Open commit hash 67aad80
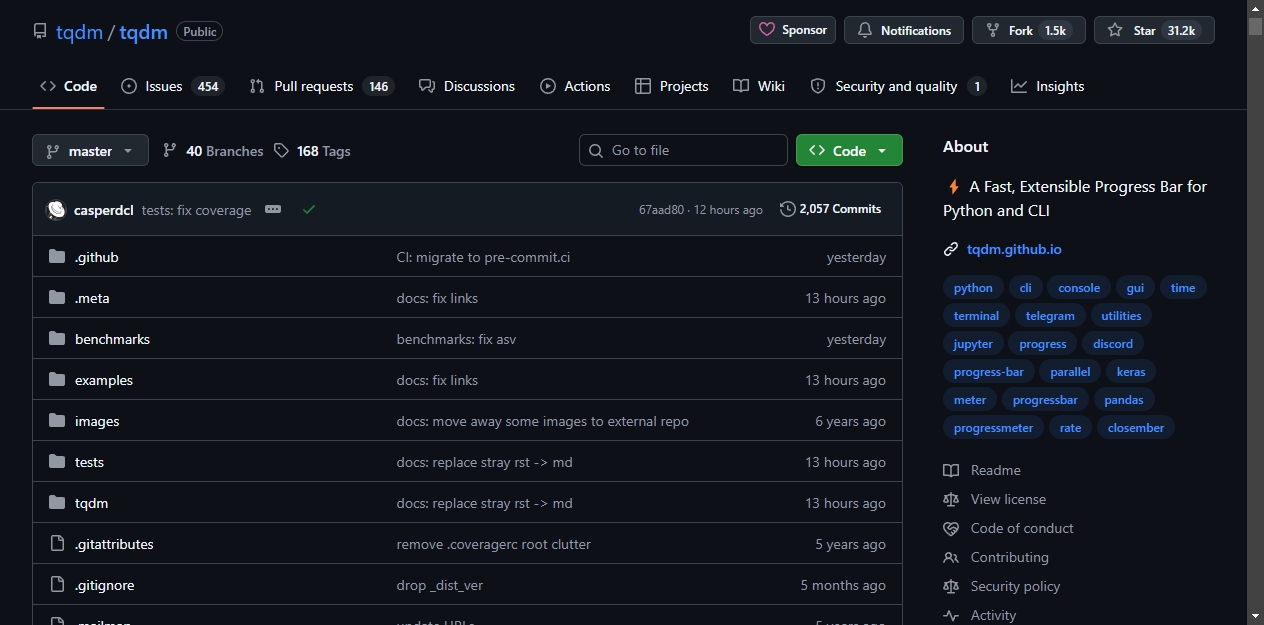Image resolution: width=1264 pixels, height=625 pixels. coord(661,210)
